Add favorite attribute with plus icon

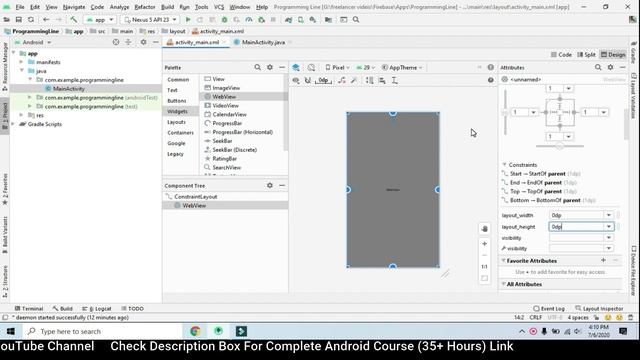[603, 260]
